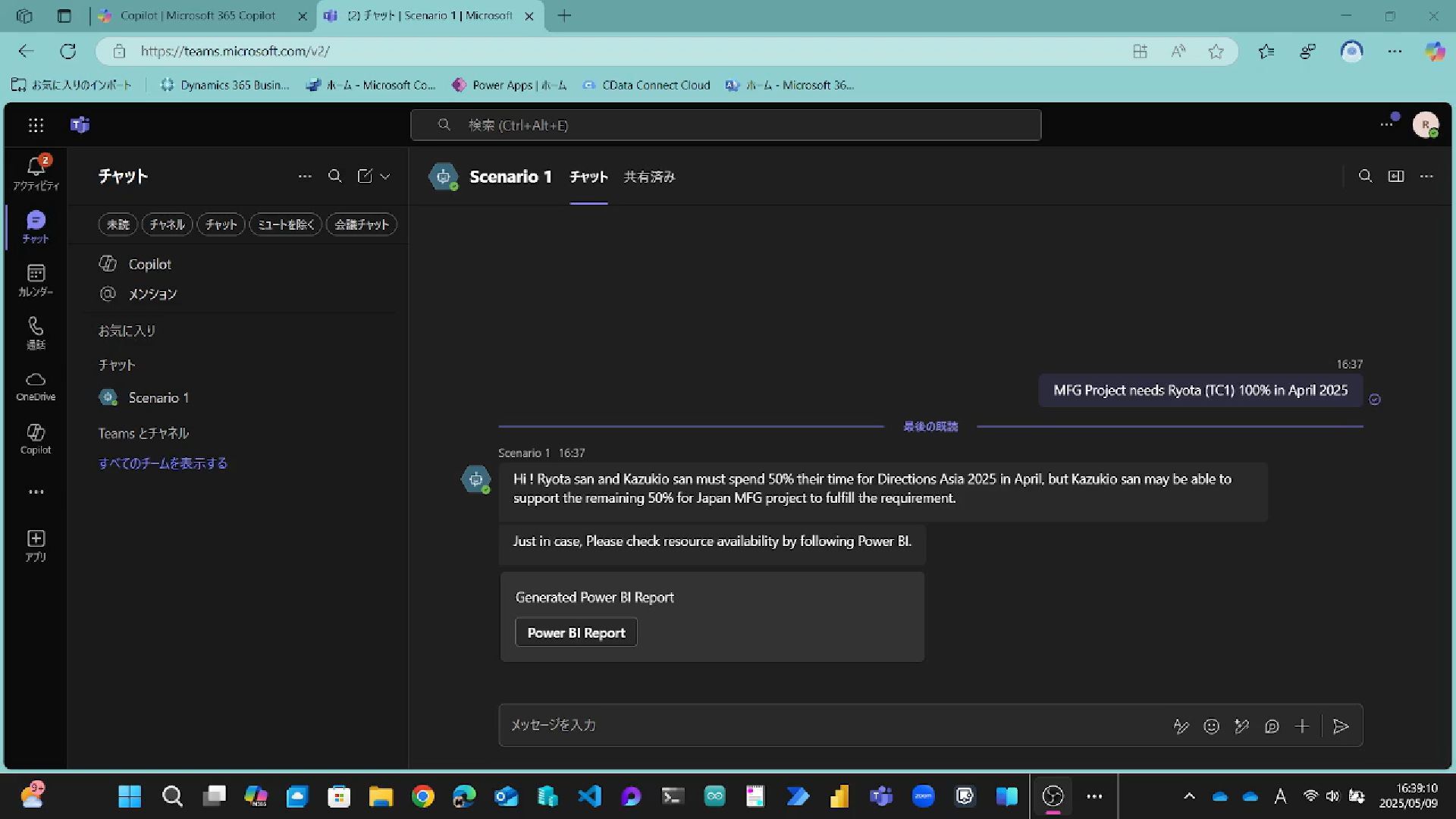Click the Power BI Report button
The width and height of the screenshot is (1456, 819).
click(576, 632)
